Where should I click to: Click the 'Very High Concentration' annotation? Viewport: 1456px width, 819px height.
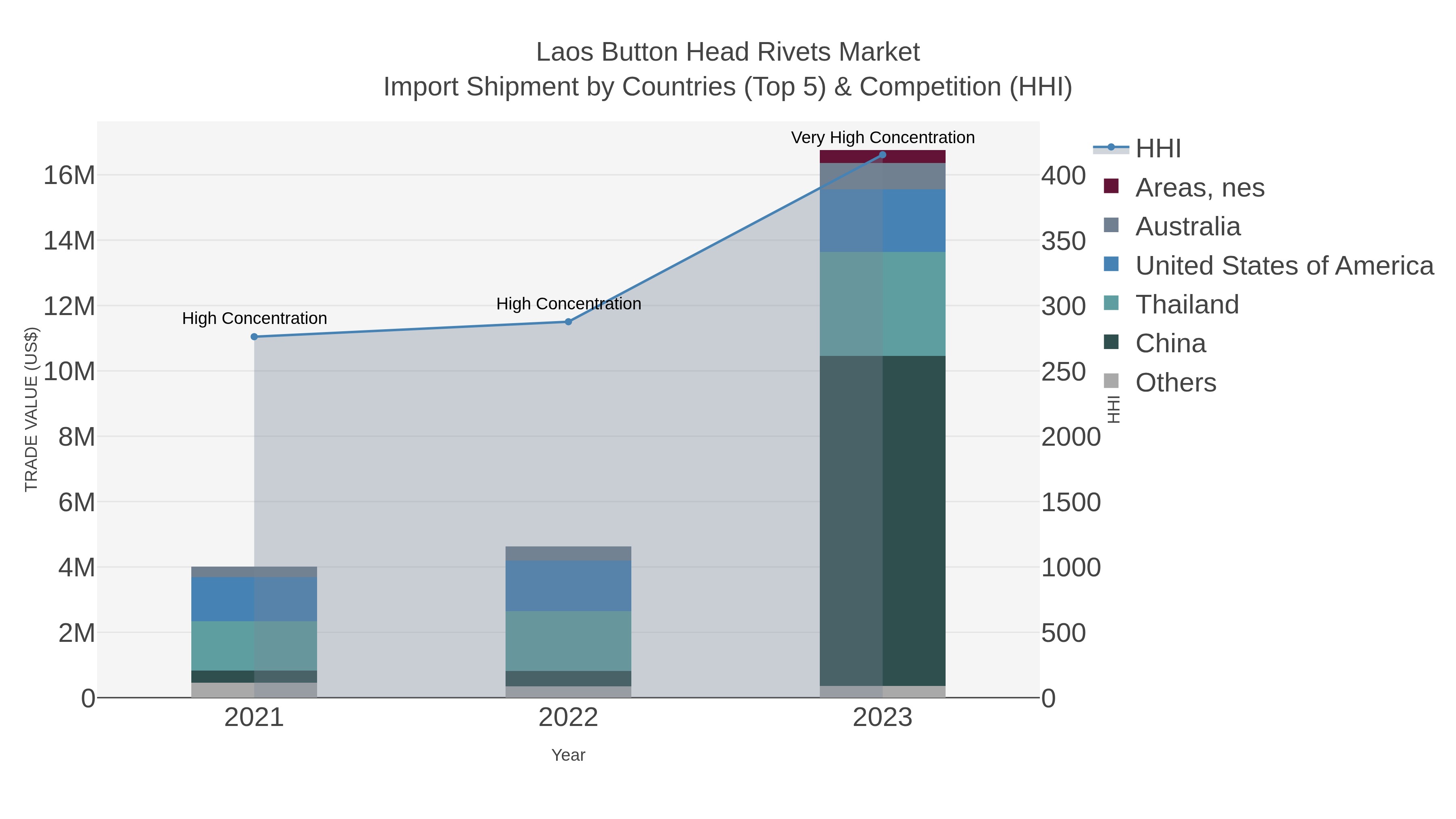883,138
